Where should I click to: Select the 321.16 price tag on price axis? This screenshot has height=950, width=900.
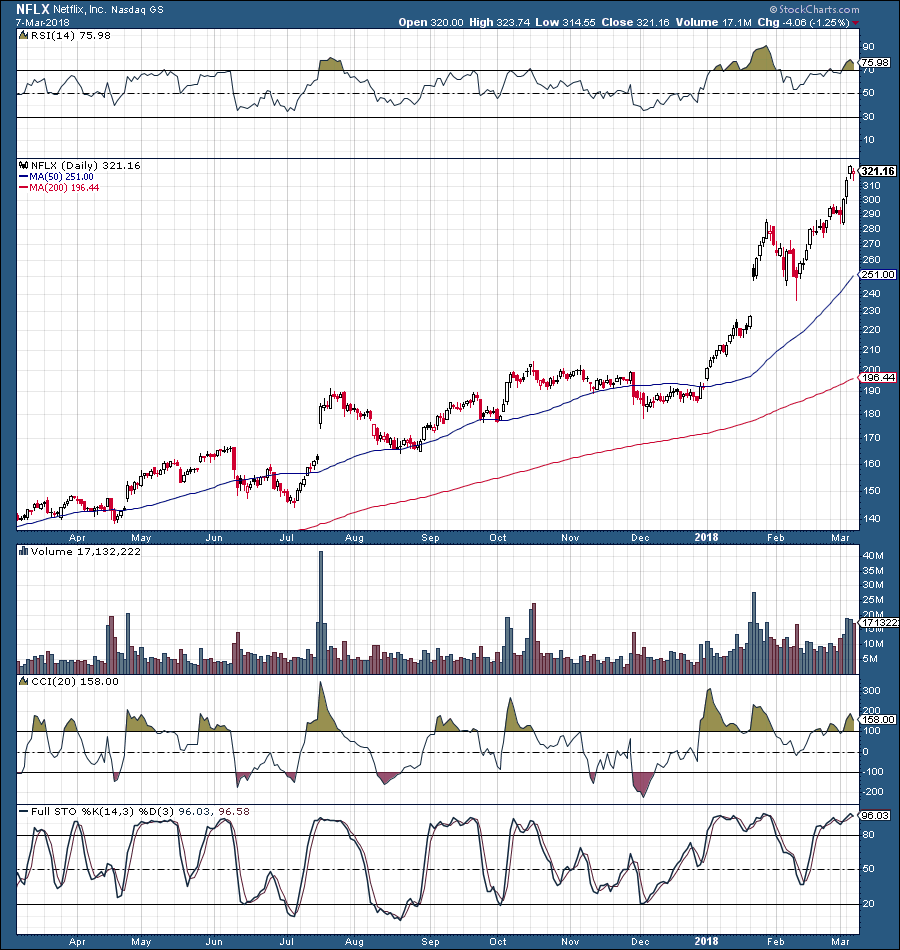[878, 171]
